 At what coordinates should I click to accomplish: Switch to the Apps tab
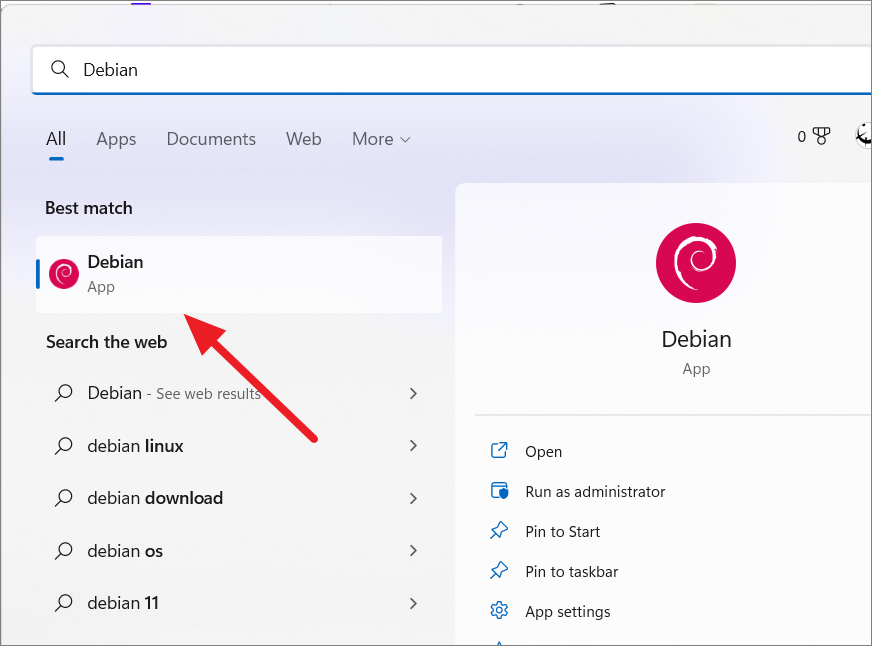(116, 139)
